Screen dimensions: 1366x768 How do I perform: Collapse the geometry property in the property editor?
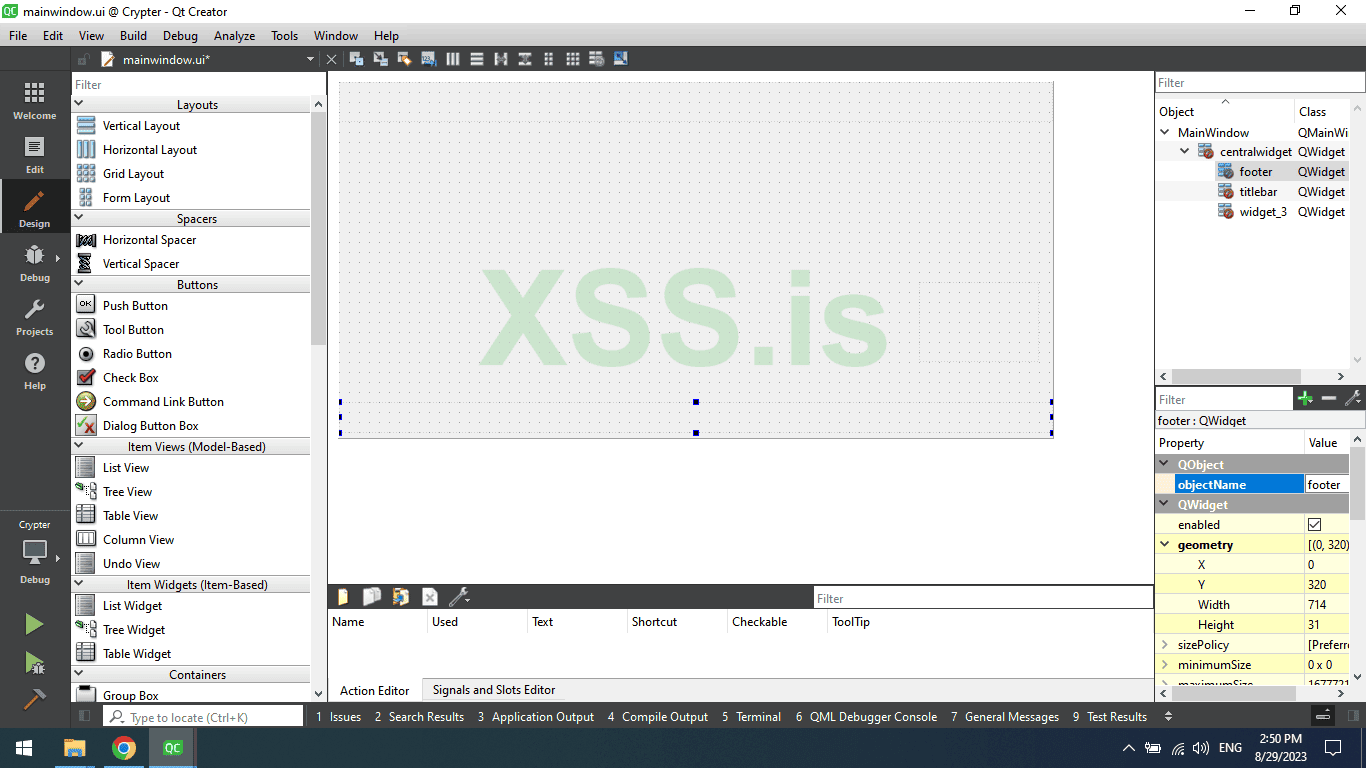(x=1165, y=544)
